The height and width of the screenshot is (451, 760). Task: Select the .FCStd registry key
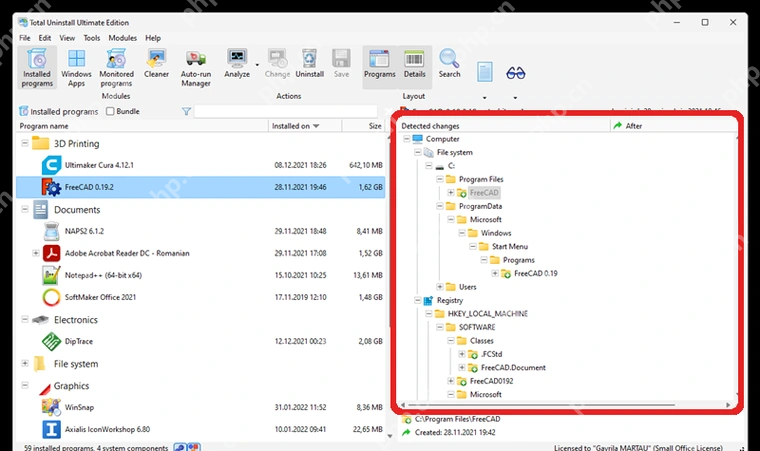(491, 354)
